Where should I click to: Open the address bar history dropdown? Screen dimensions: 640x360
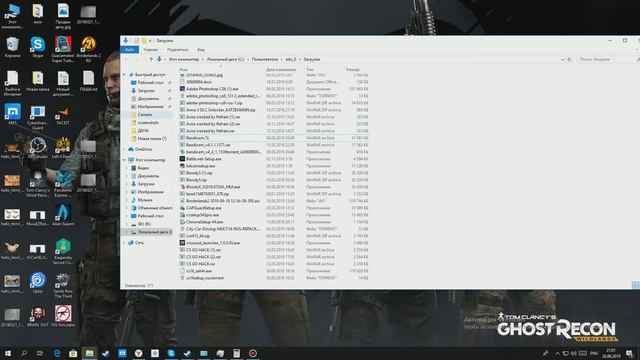tap(562, 60)
